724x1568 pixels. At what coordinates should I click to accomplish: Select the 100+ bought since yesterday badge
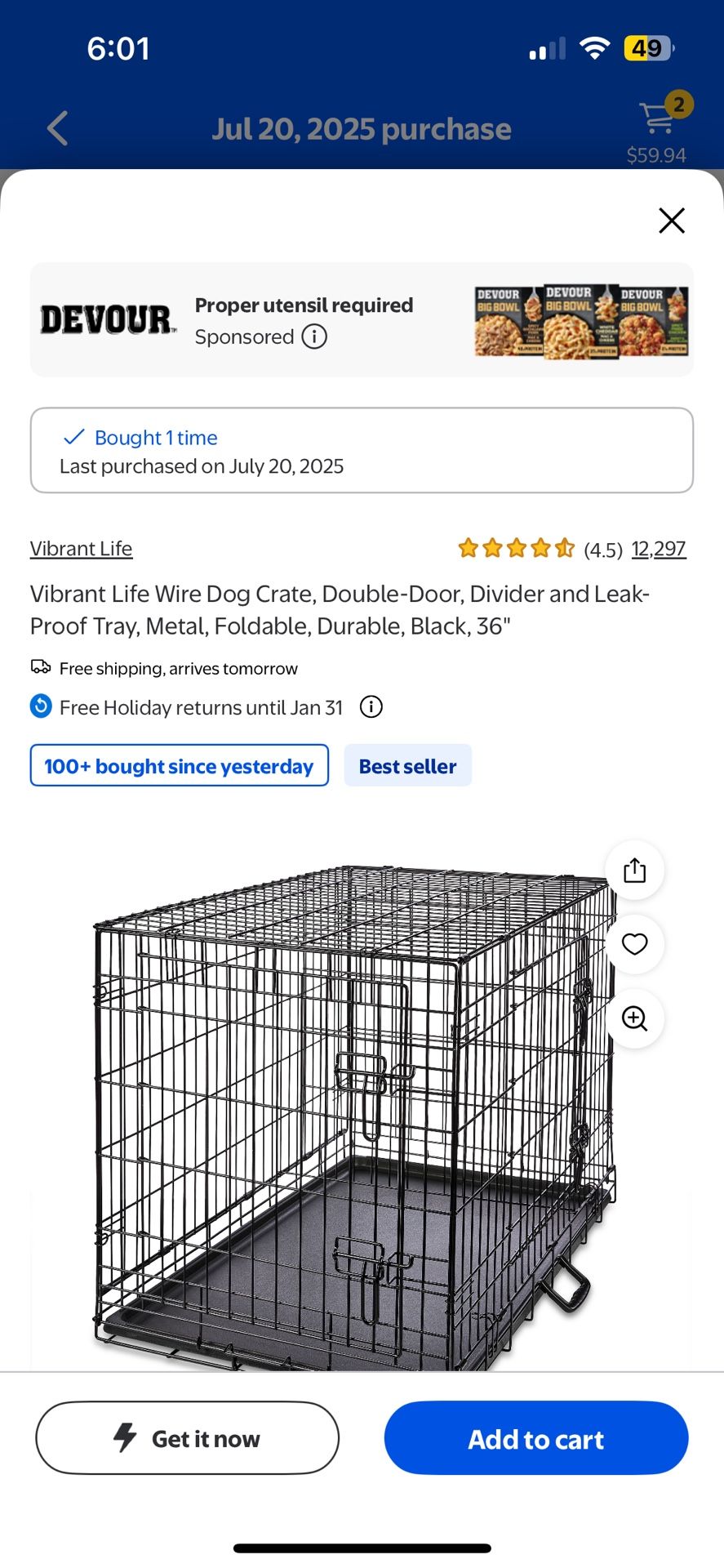[179, 765]
